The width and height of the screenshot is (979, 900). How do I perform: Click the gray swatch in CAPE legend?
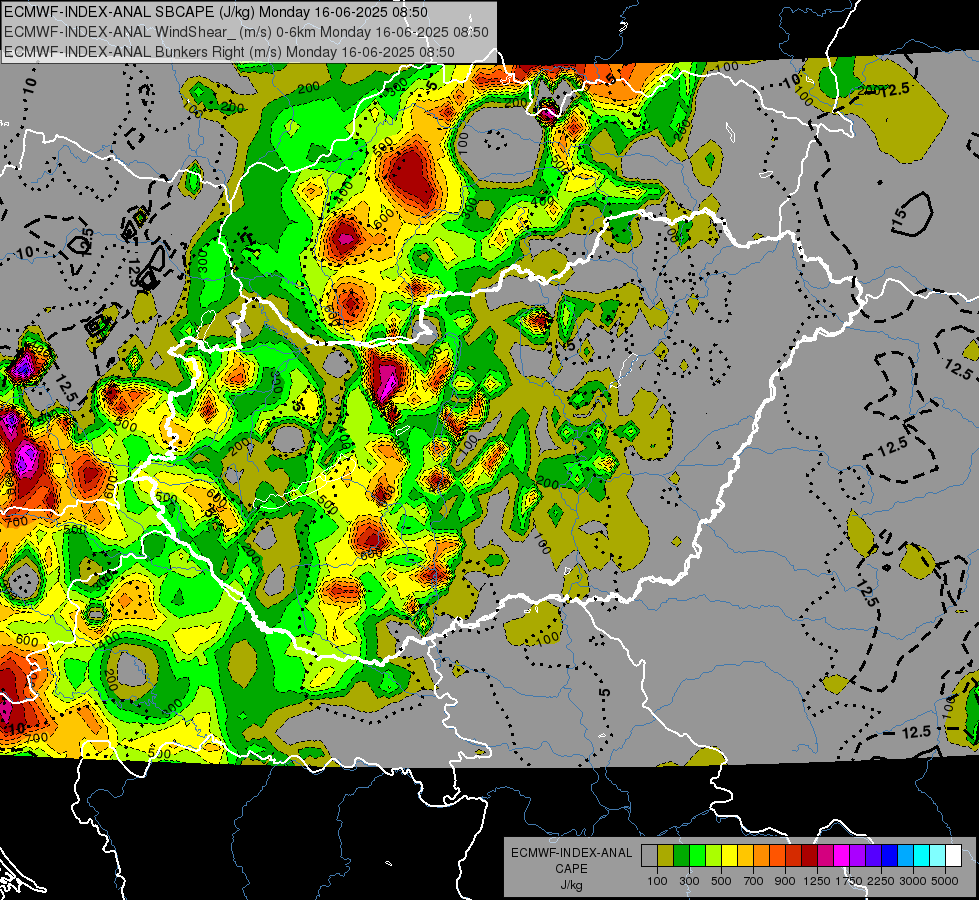[x=649, y=856]
